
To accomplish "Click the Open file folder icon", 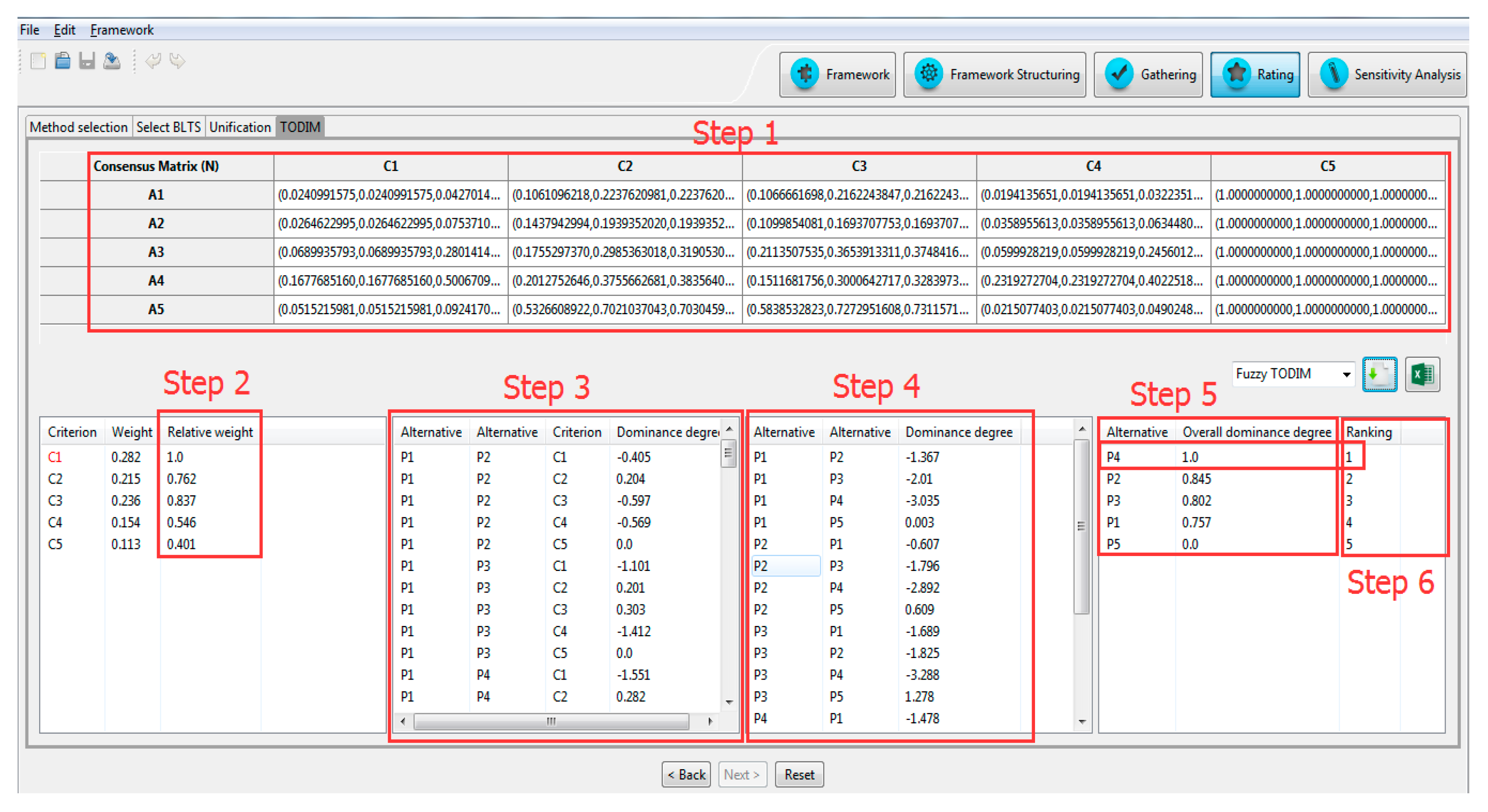I will coord(62,61).
